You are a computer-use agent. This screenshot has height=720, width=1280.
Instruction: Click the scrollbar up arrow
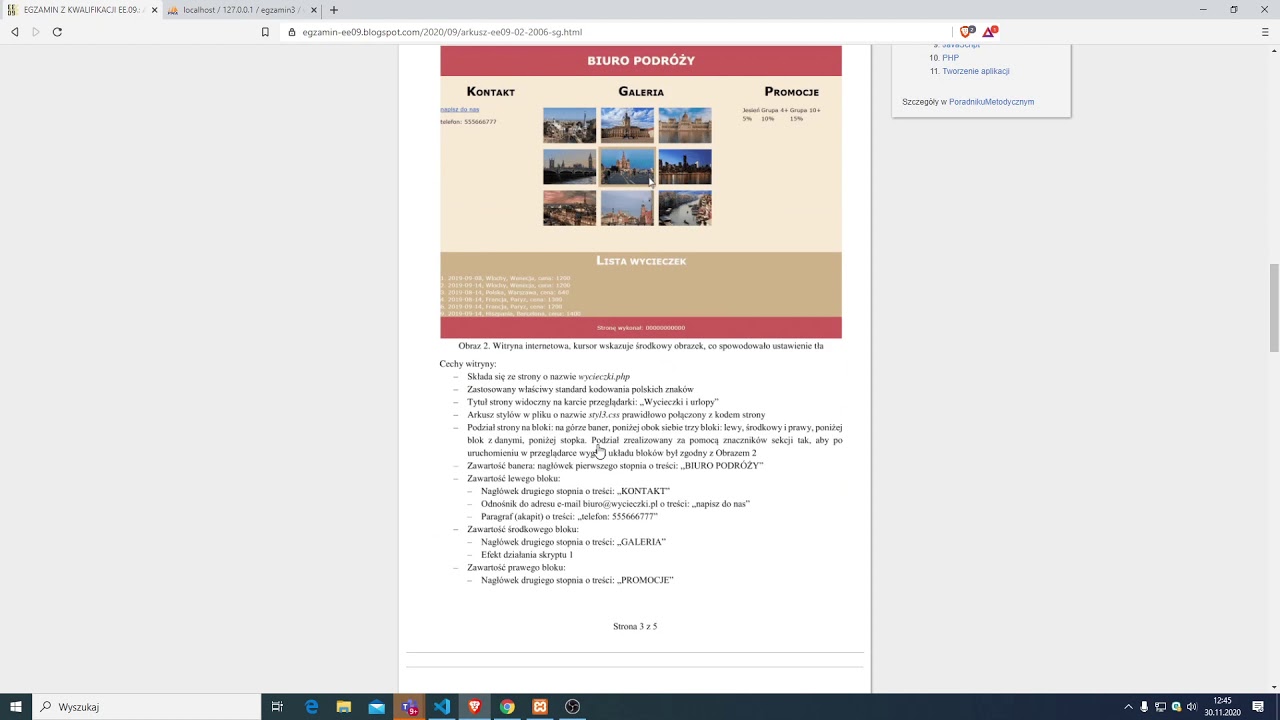coord(1274,50)
